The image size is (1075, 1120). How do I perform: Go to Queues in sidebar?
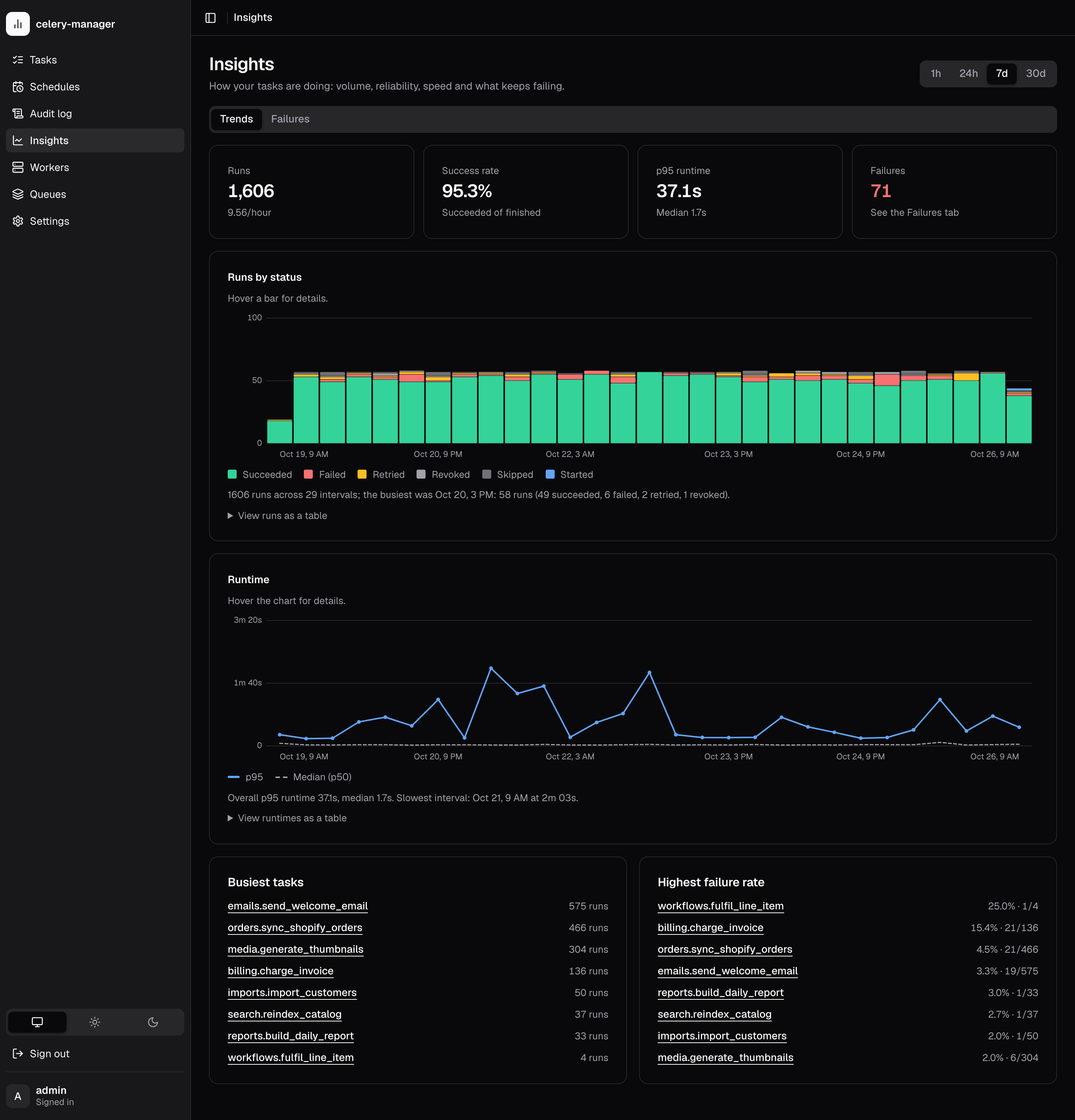coord(95,194)
